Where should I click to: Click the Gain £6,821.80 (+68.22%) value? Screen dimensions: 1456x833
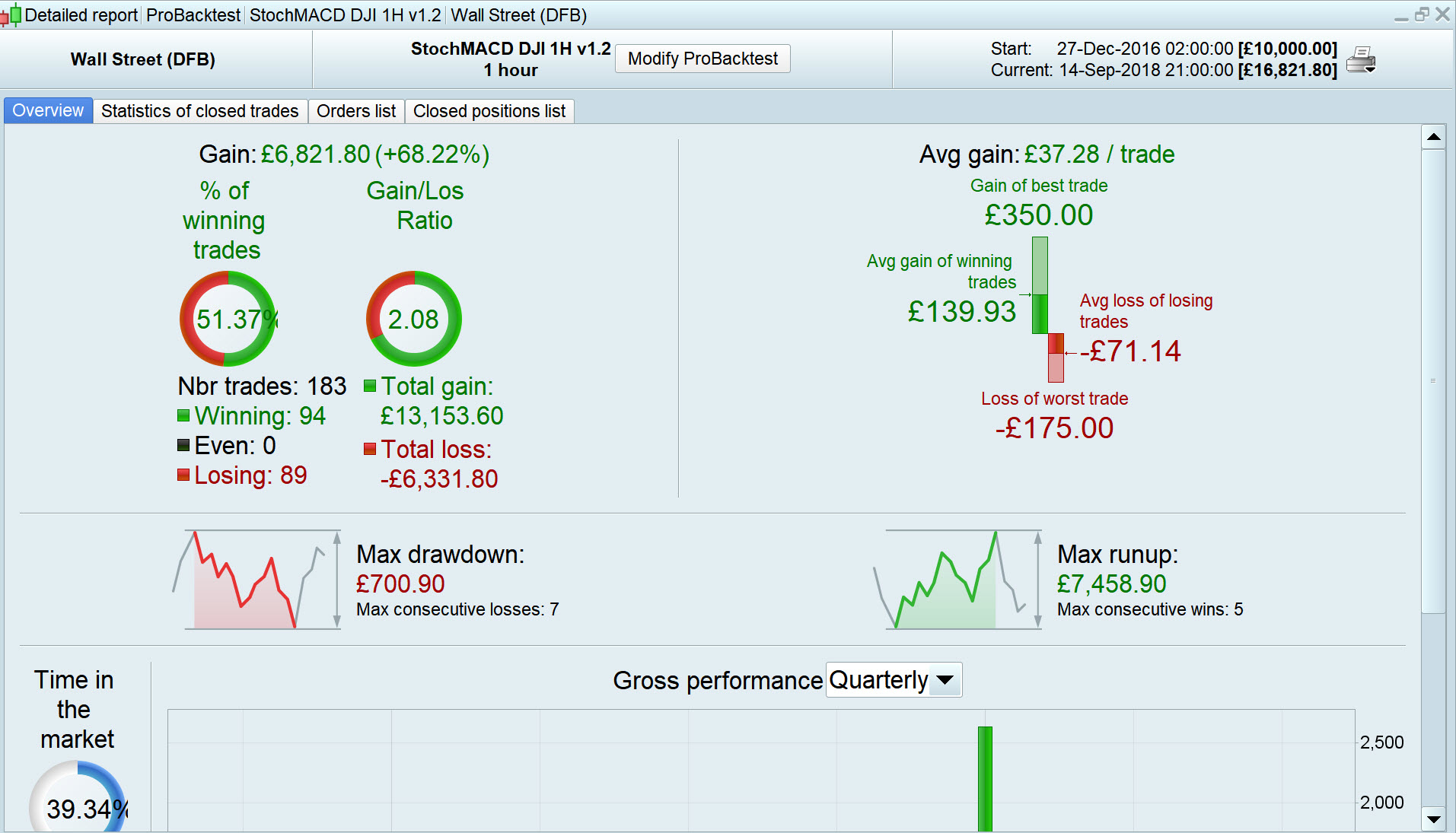[374, 154]
